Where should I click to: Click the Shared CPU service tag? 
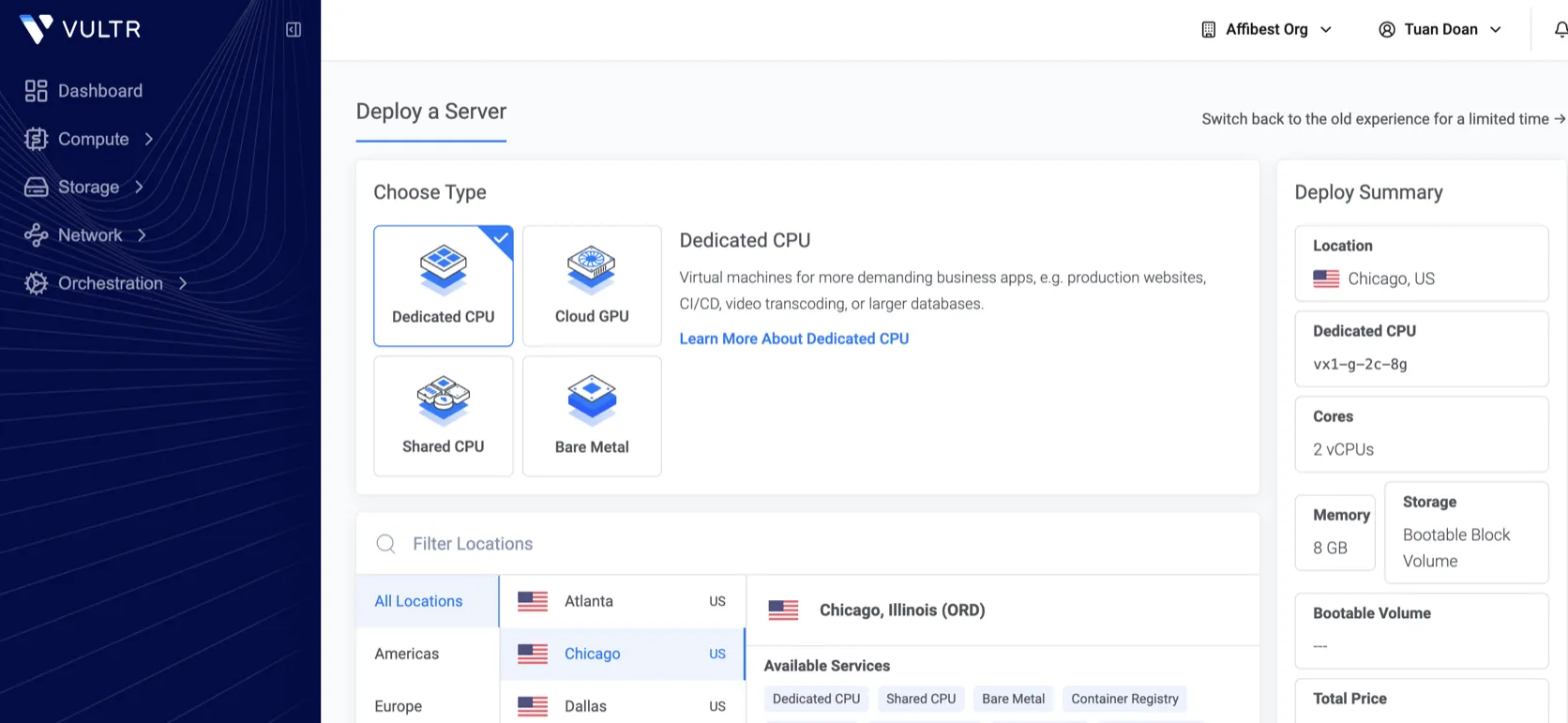click(x=921, y=699)
